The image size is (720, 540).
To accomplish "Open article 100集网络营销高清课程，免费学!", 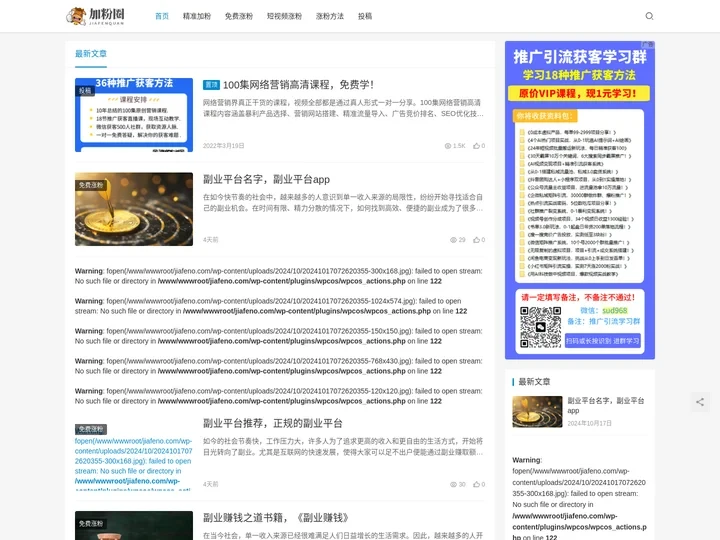I will click(298, 85).
